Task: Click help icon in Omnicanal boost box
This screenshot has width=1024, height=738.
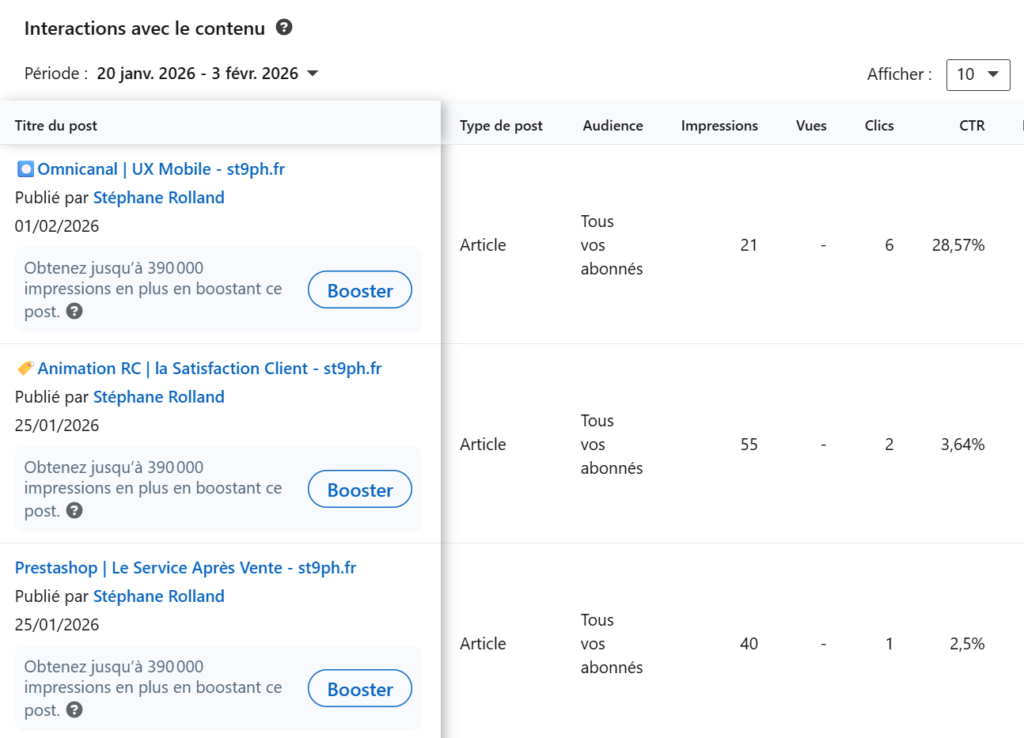Action: [74, 311]
